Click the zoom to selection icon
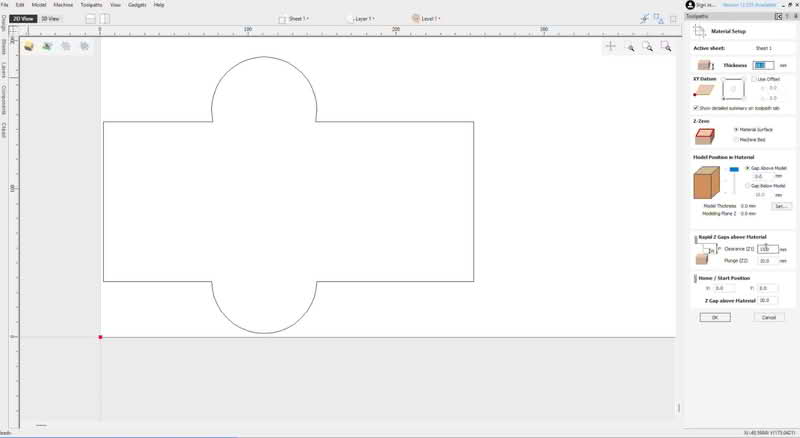Viewport: 800px width, 438px height. [666, 47]
